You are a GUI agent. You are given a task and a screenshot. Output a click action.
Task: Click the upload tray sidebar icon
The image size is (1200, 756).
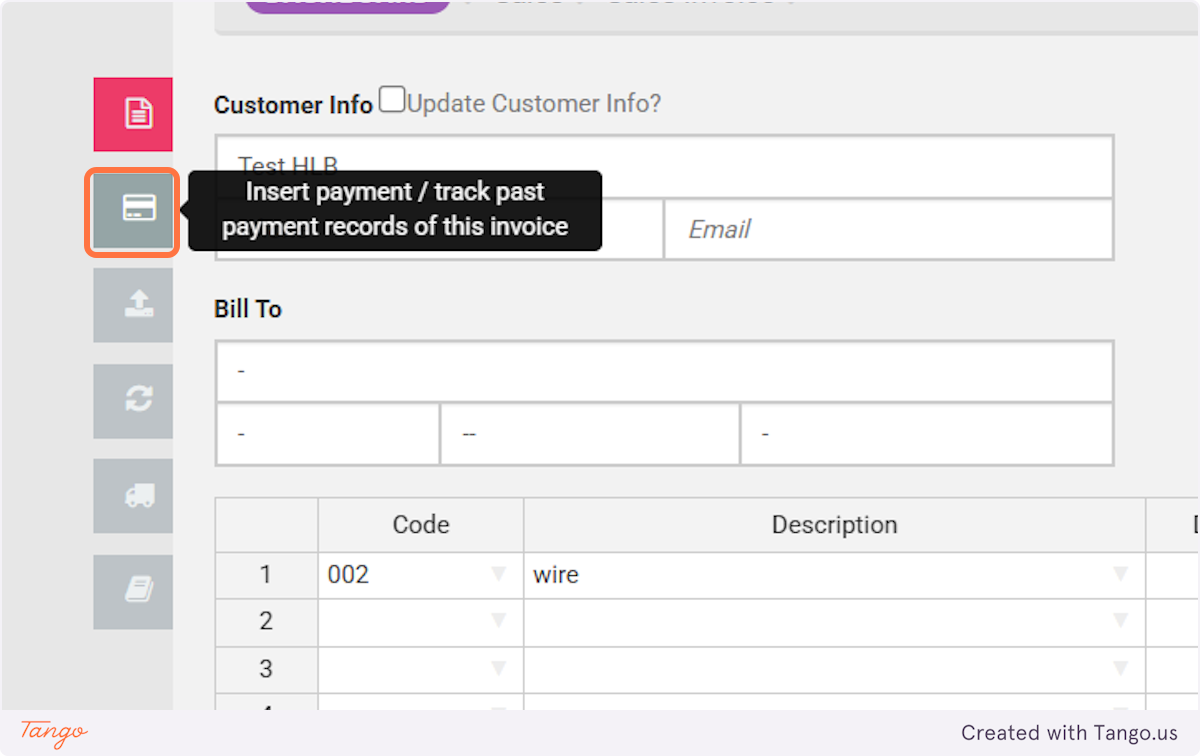point(133,305)
